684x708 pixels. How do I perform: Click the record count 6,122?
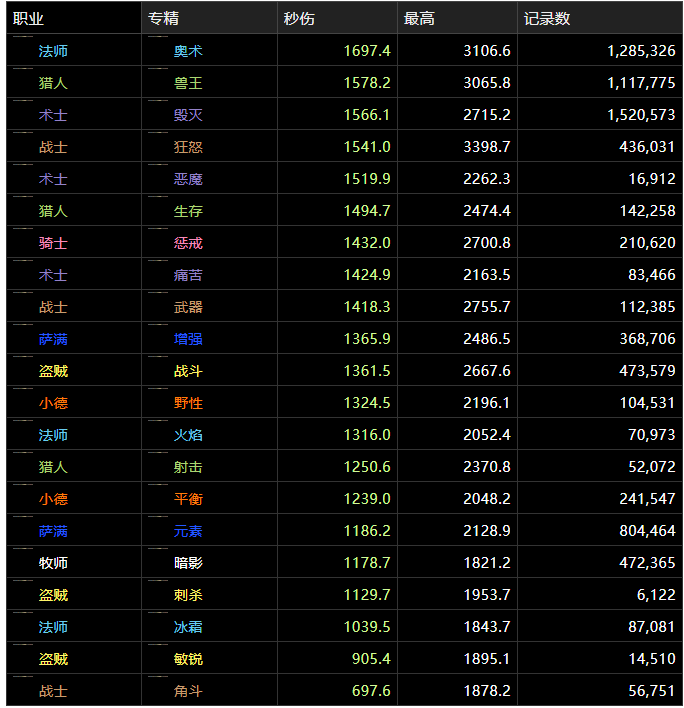(x=656, y=595)
